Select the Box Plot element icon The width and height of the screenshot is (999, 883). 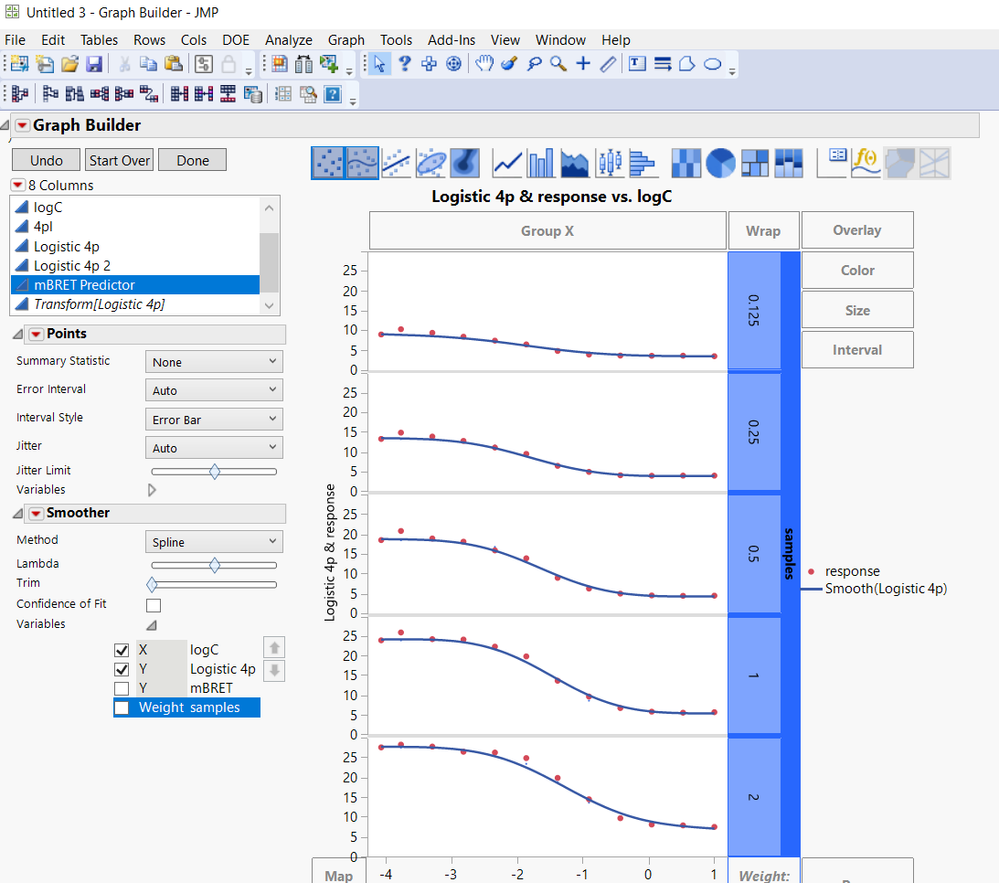[x=608, y=162]
